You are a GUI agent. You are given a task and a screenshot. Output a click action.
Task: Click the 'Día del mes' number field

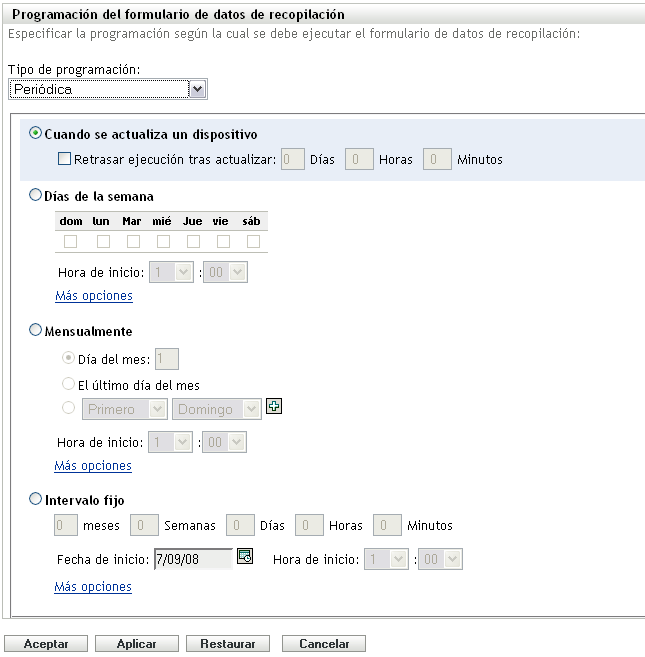point(167,359)
